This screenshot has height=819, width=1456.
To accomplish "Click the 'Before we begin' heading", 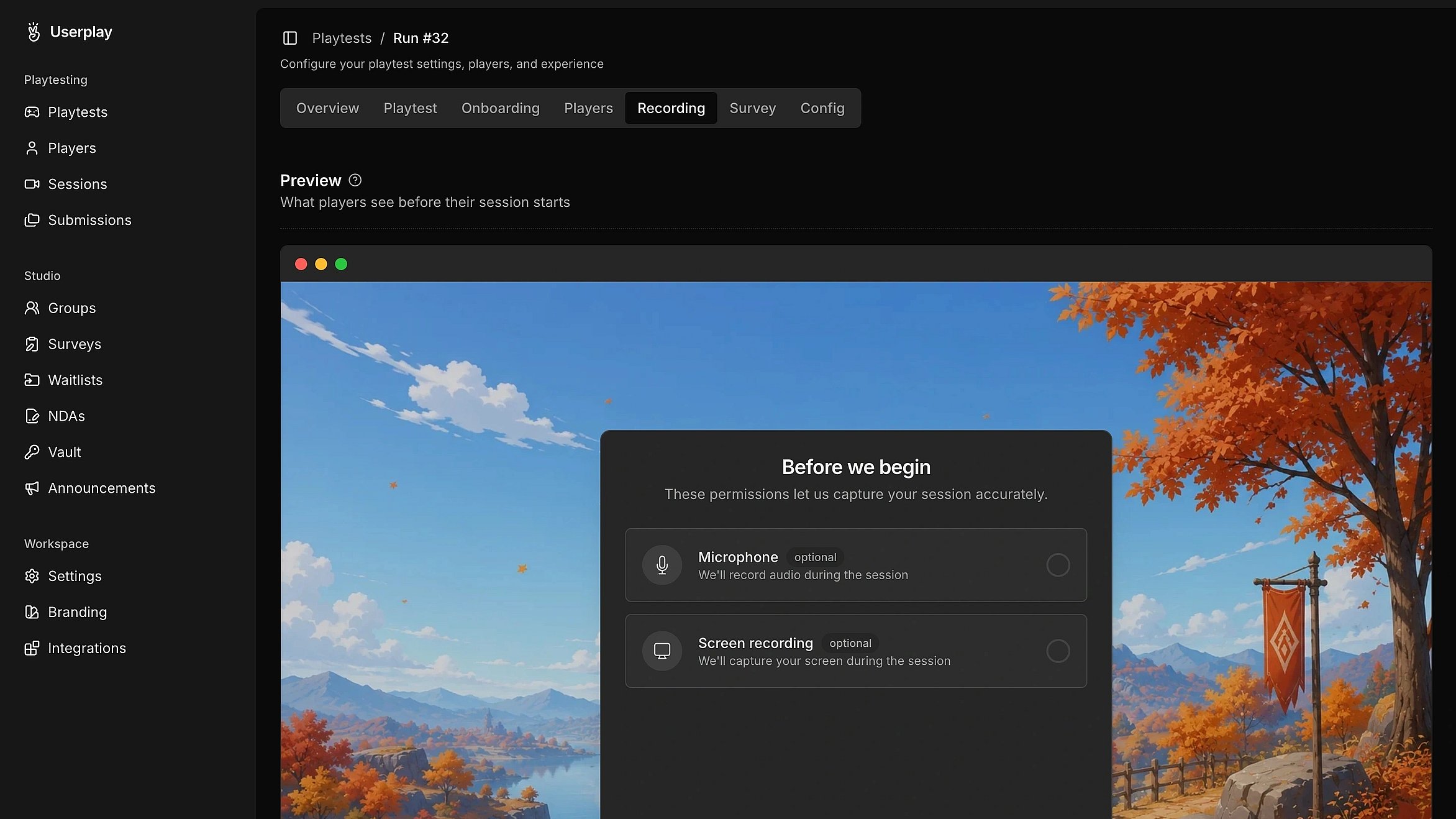I will click(x=856, y=467).
